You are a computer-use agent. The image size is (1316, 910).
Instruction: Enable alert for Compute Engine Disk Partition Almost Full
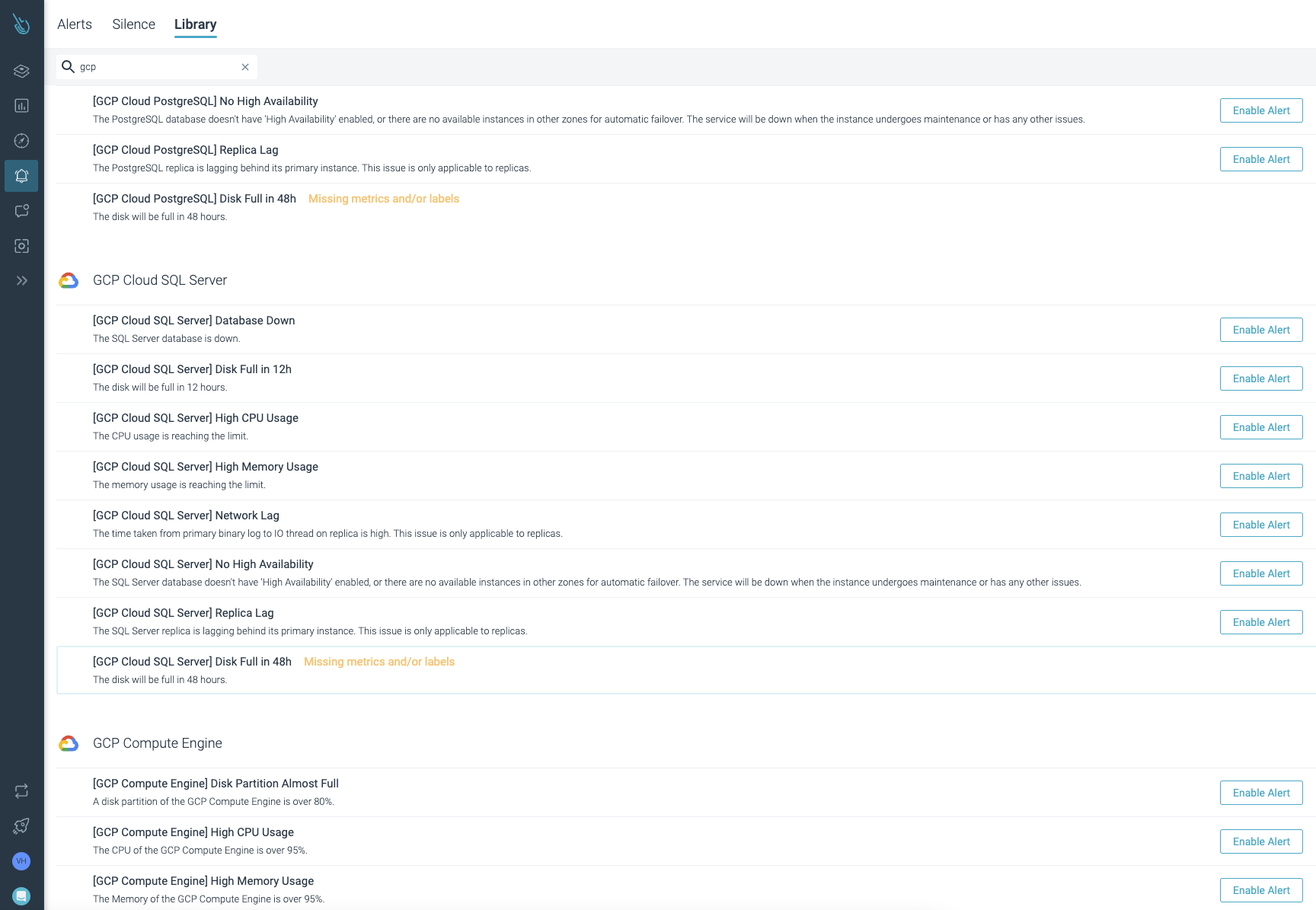pos(1261,793)
